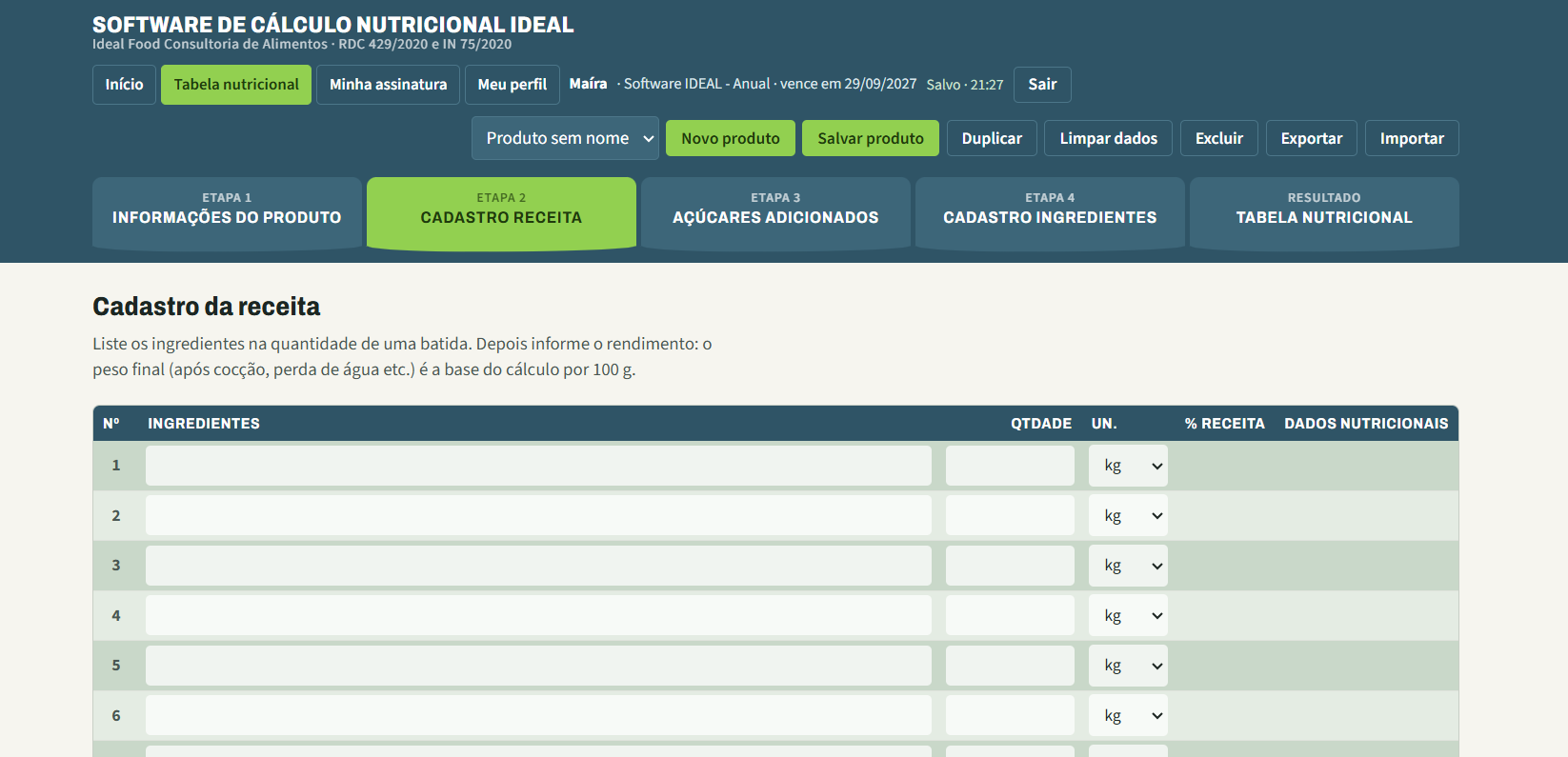The height and width of the screenshot is (757, 1568).
Task: Click Limpar dados button
Action: tap(1109, 138)
